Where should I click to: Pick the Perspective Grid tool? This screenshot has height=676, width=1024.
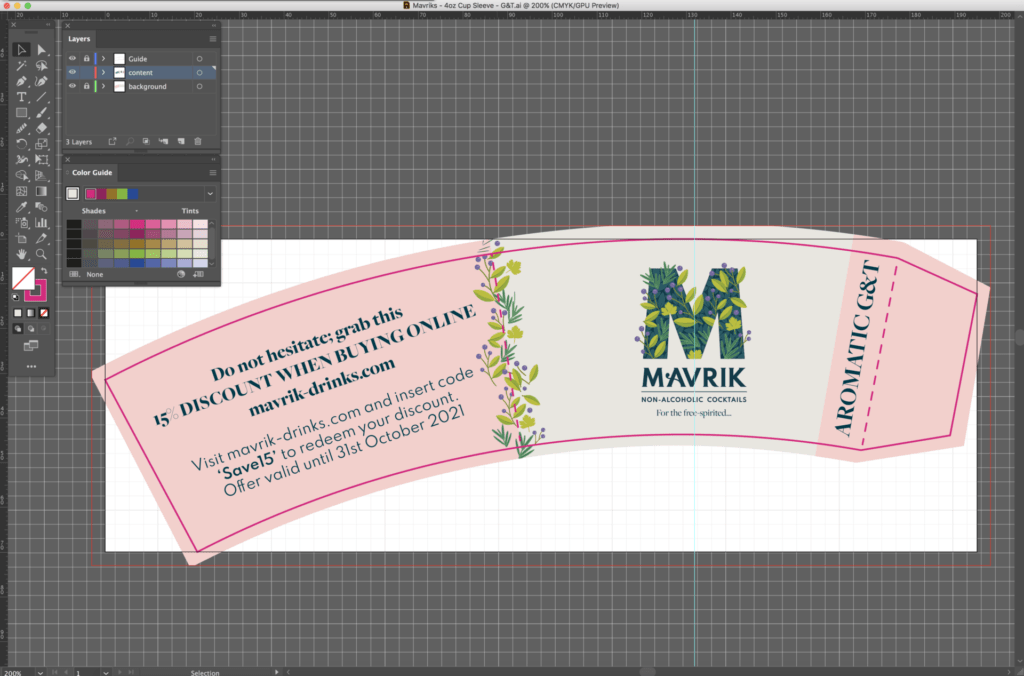(41, 175)
